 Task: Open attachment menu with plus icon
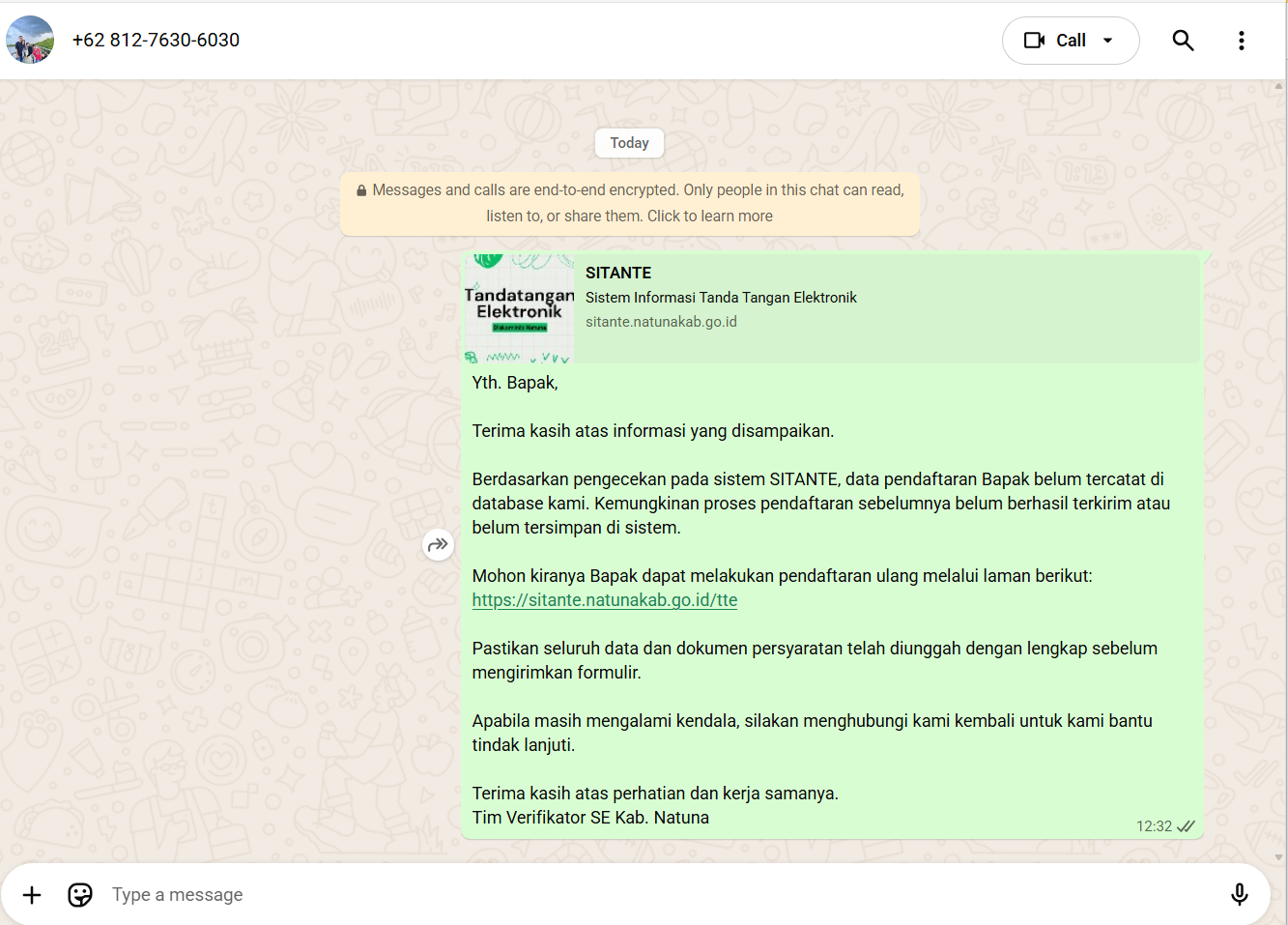(x=32, y=895)
